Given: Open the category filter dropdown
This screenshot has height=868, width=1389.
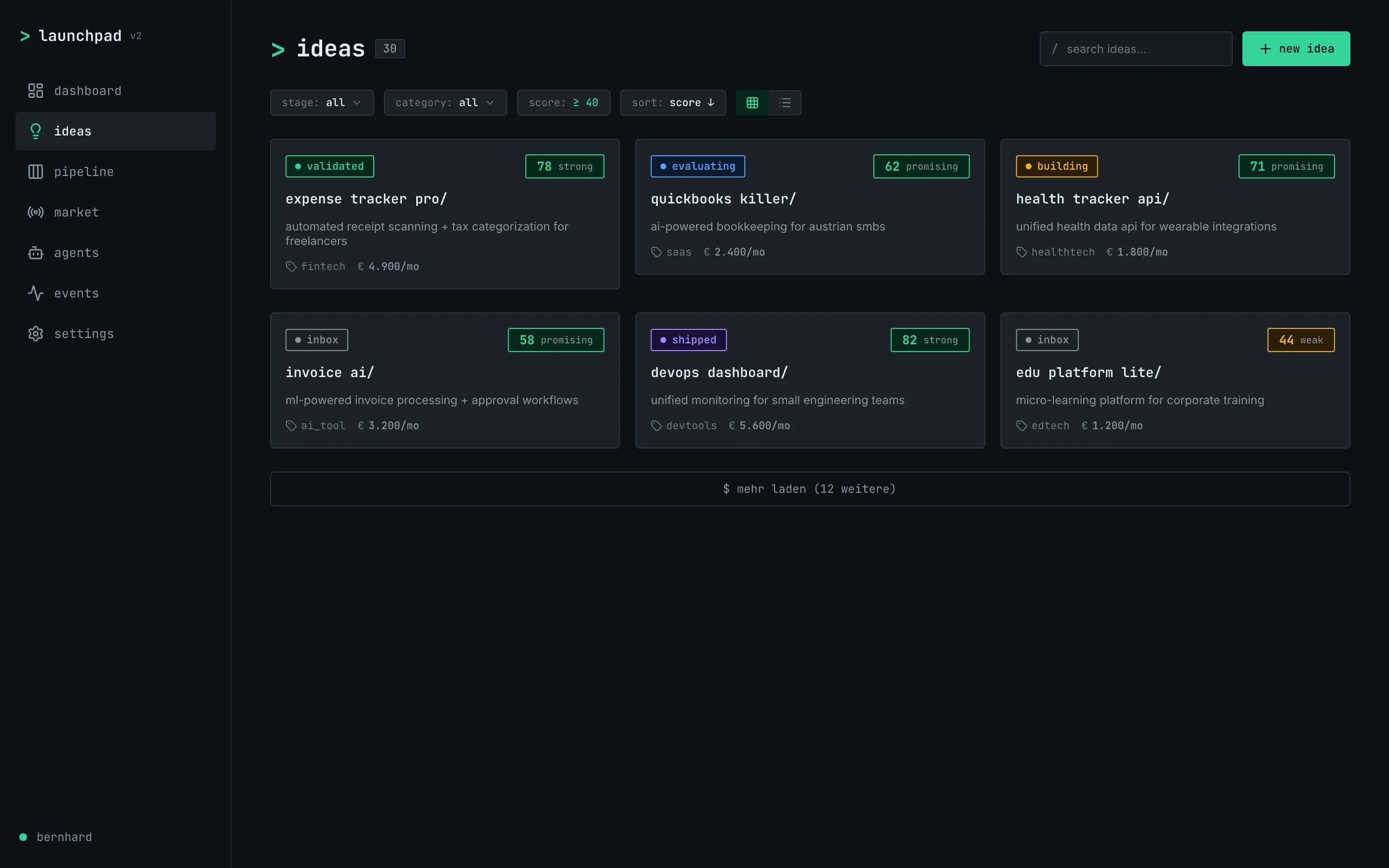Looking at the screenshot, I should tap(445, 103).
